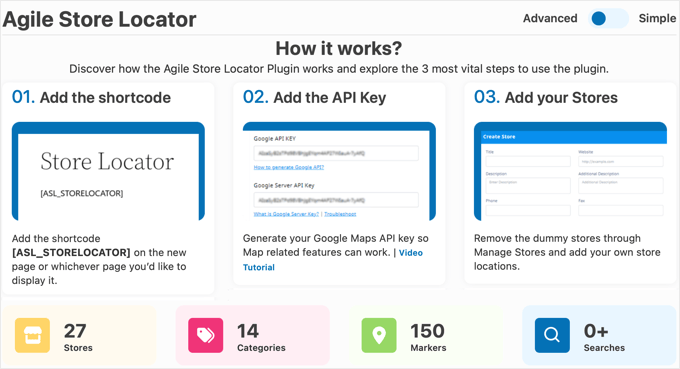Click the bold [ASL_STORELOCATOR] shortcode text
Viewport: 680px width, 369px height.
71,252
